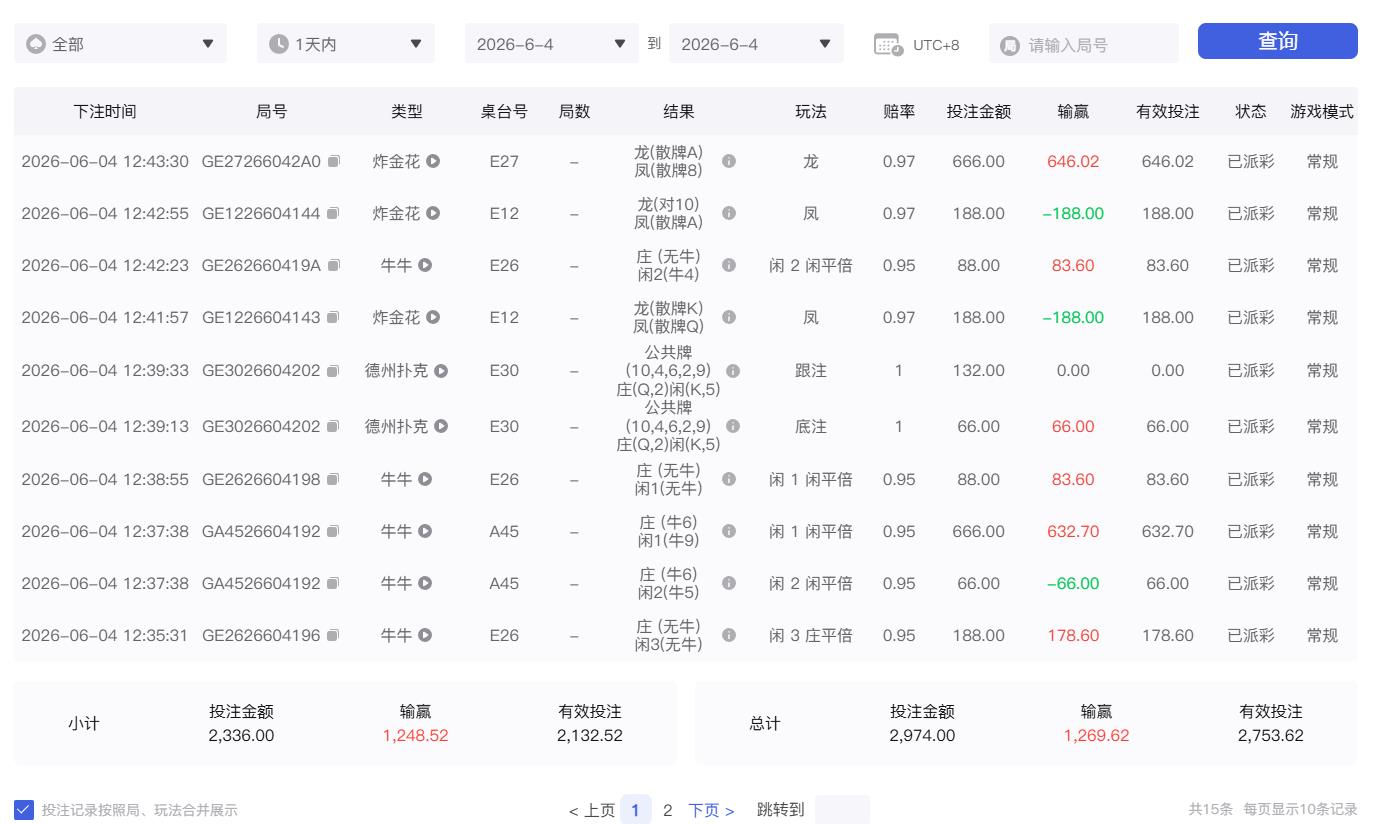1387x824 pixels.
Task: Click the 共15条 record count text
Action: (x=1210, y=809)
